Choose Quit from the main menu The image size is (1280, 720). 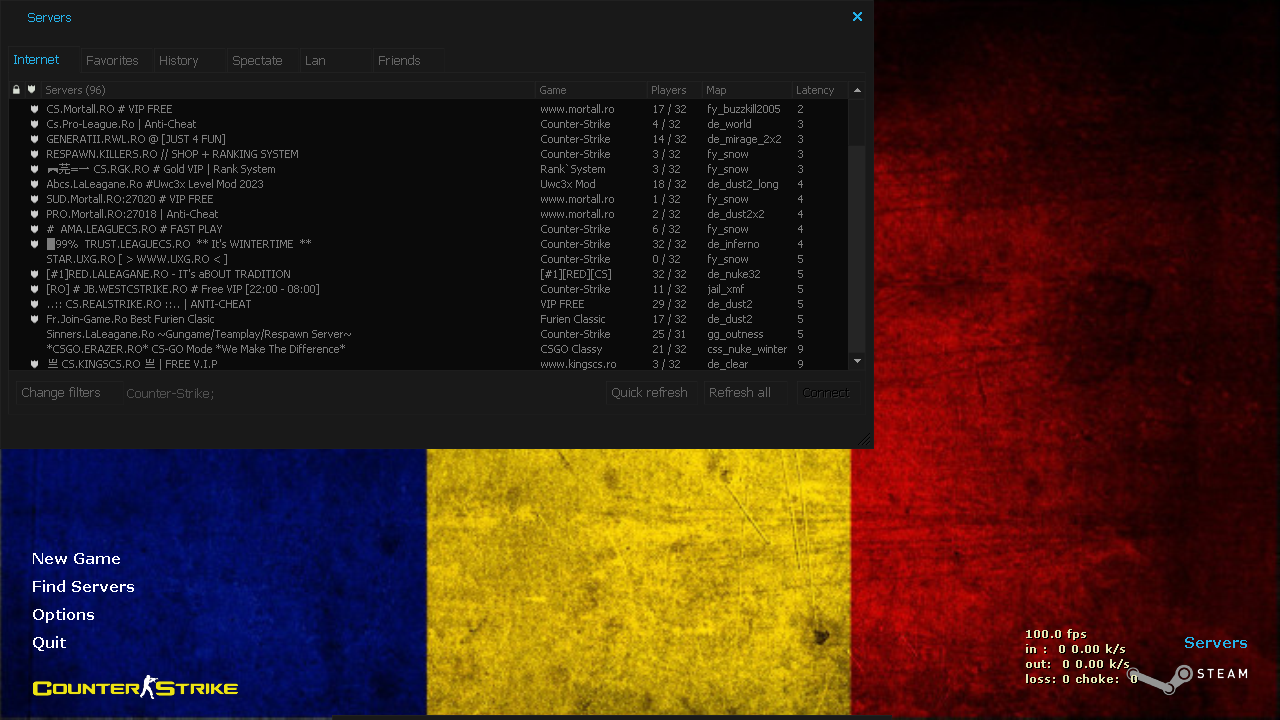[x=49, y=642]
